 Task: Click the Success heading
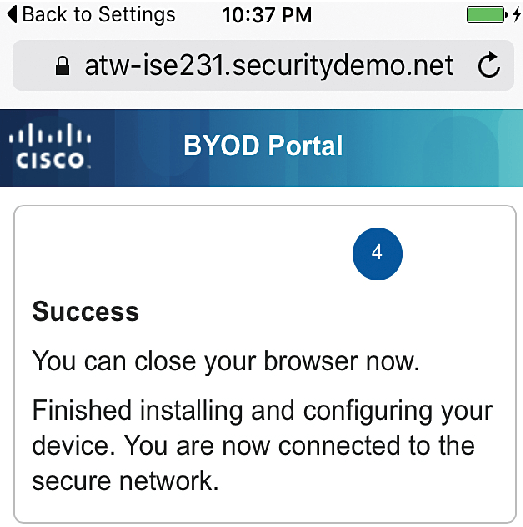pos(85,312)
